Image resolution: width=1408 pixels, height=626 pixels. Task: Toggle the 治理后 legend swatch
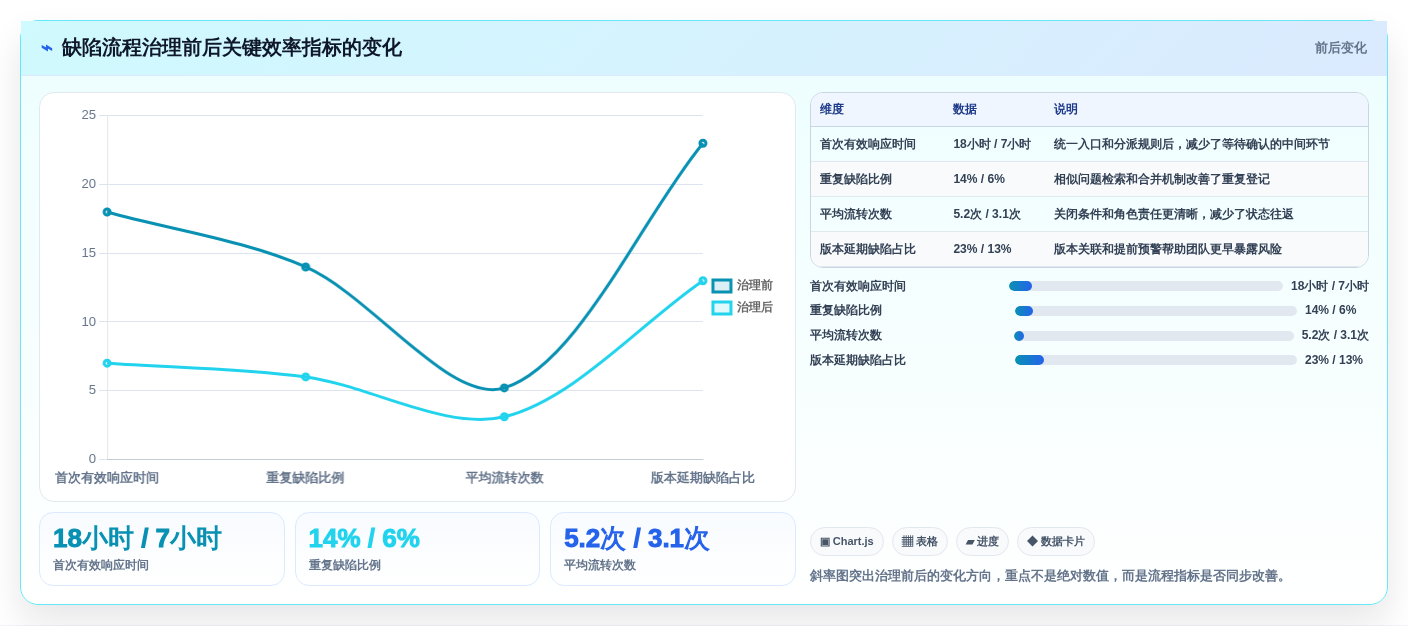722,308
